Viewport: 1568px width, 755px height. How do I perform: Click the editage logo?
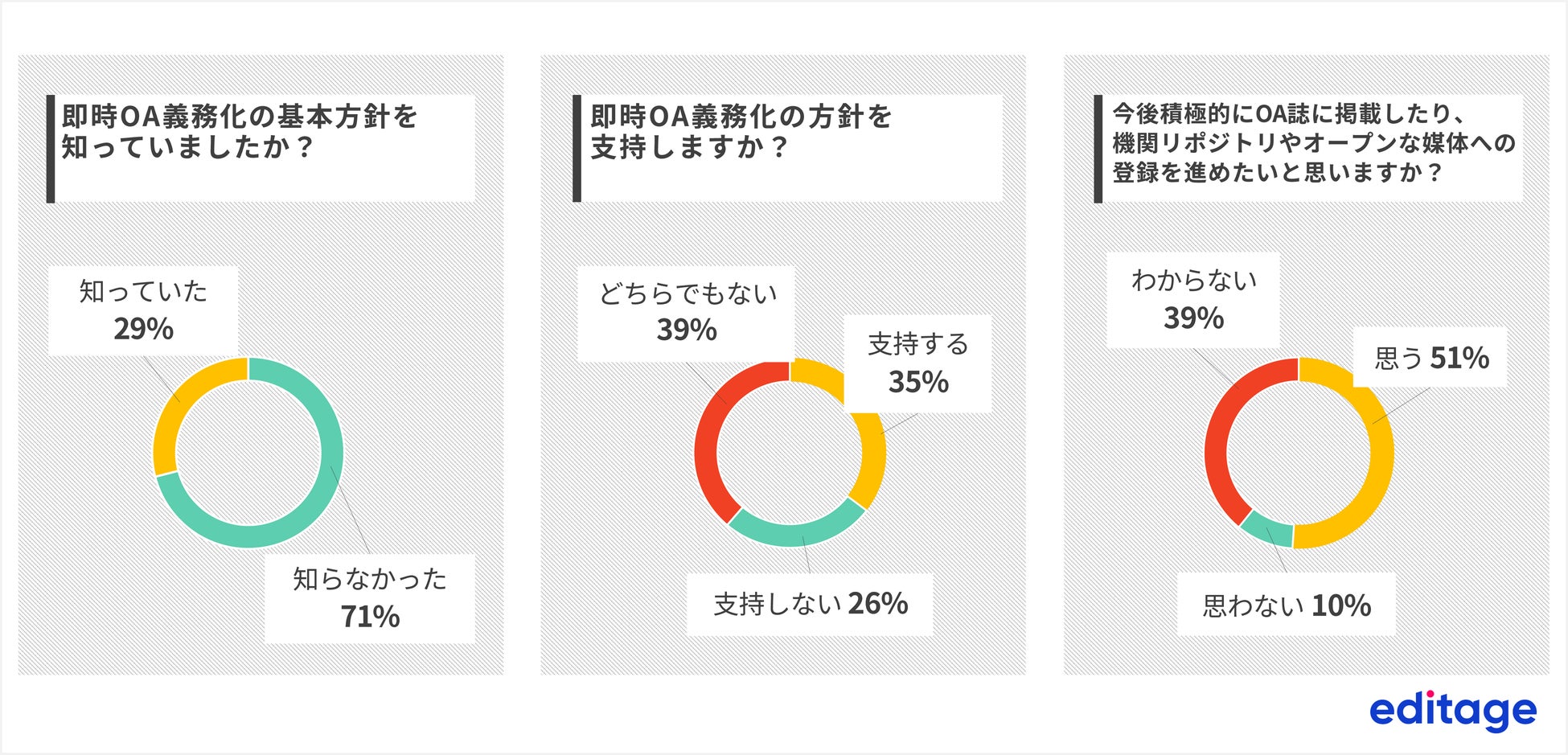pos(1452,710)
